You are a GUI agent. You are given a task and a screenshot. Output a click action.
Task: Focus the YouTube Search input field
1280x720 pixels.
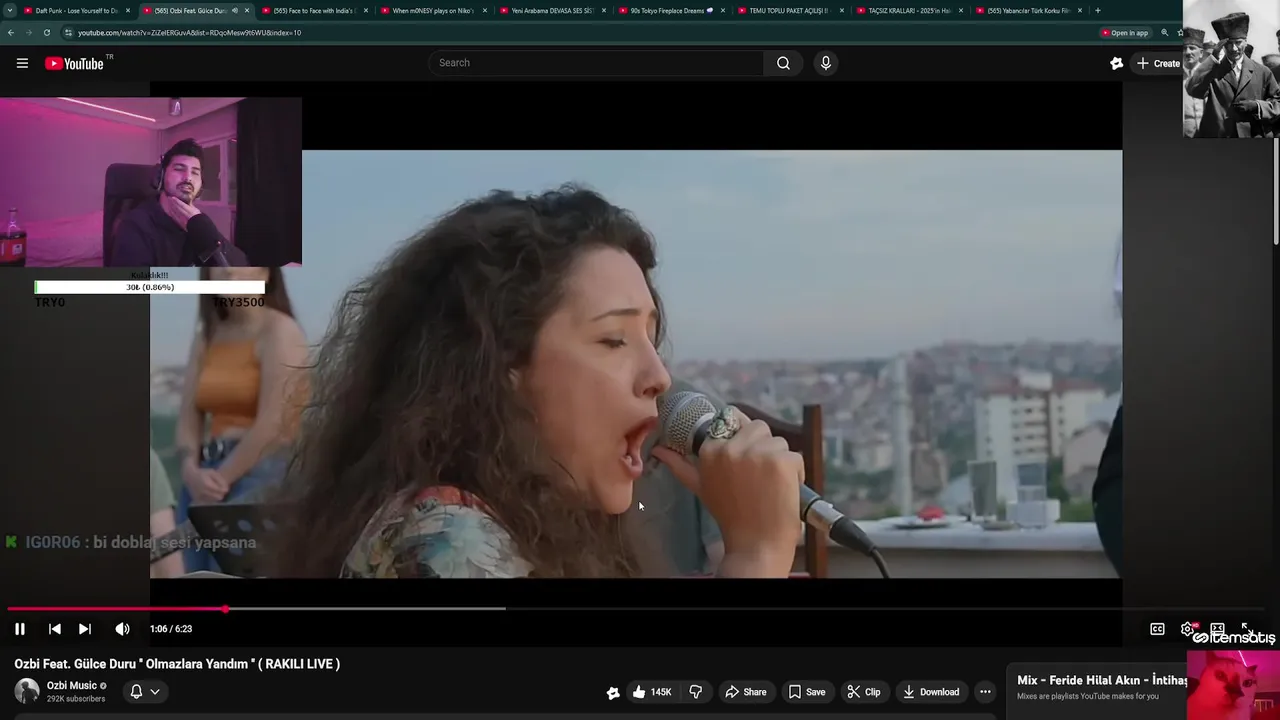596,63
